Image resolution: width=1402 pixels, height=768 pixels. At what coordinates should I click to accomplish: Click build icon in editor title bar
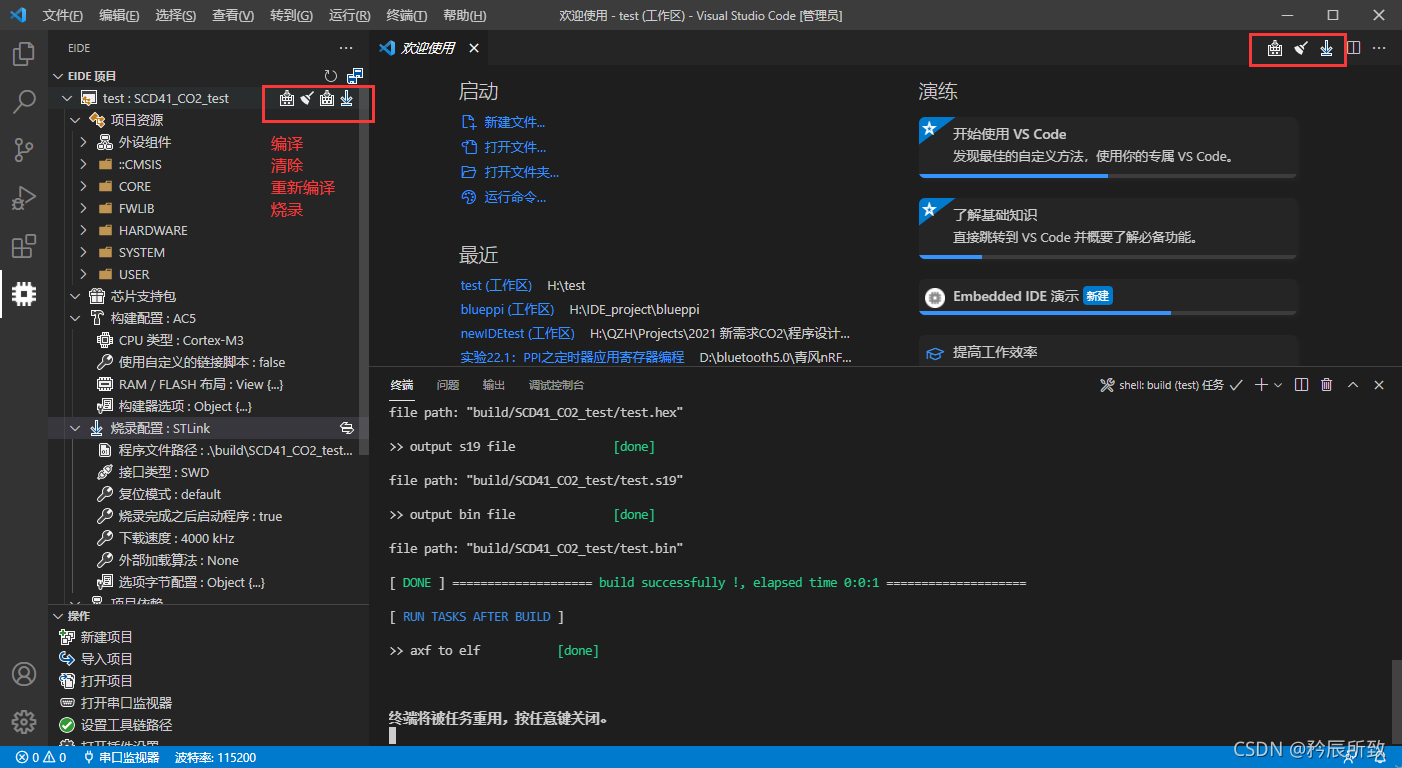1275,47
